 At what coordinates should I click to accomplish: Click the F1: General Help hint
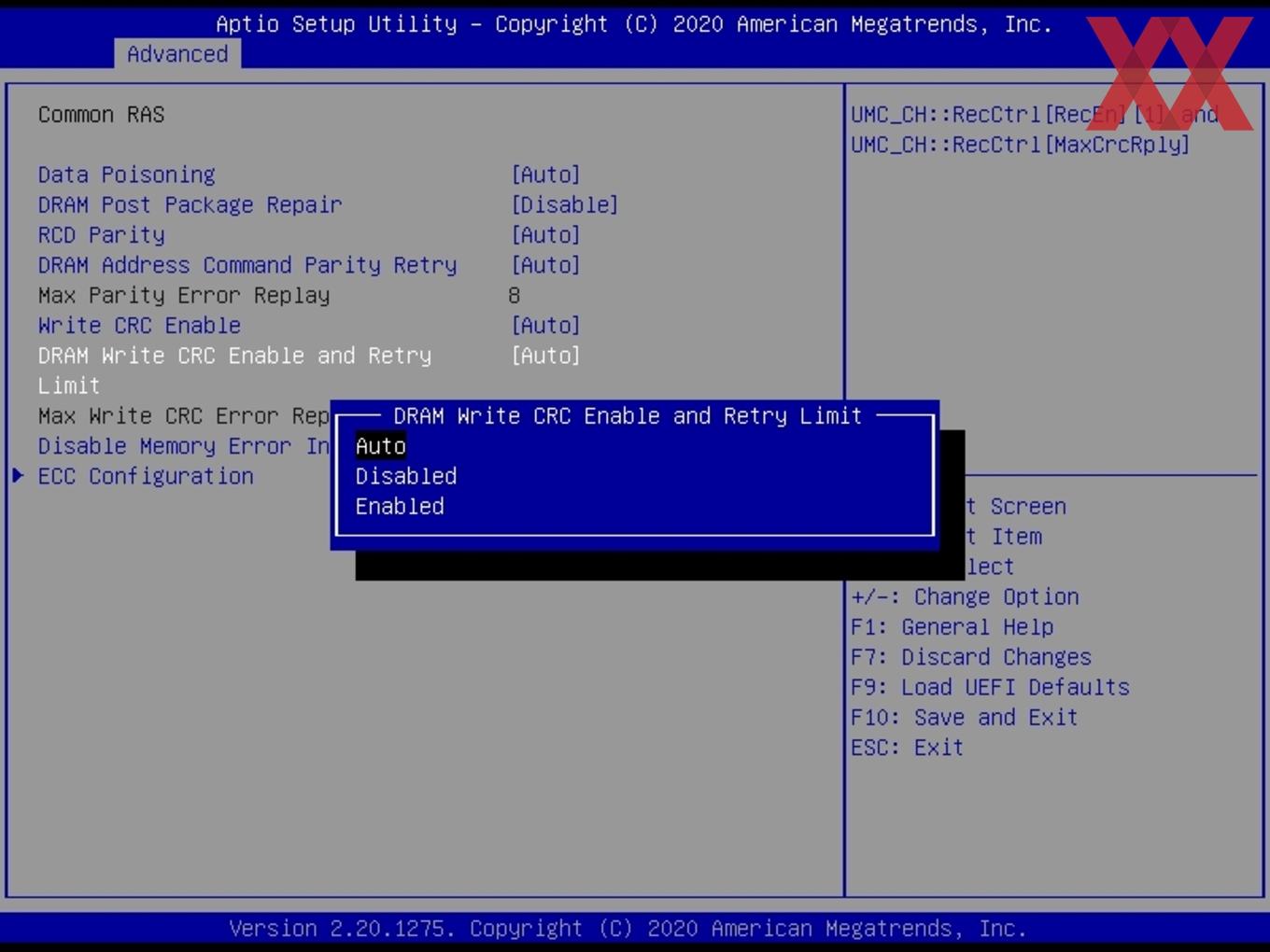pos(952,626)
